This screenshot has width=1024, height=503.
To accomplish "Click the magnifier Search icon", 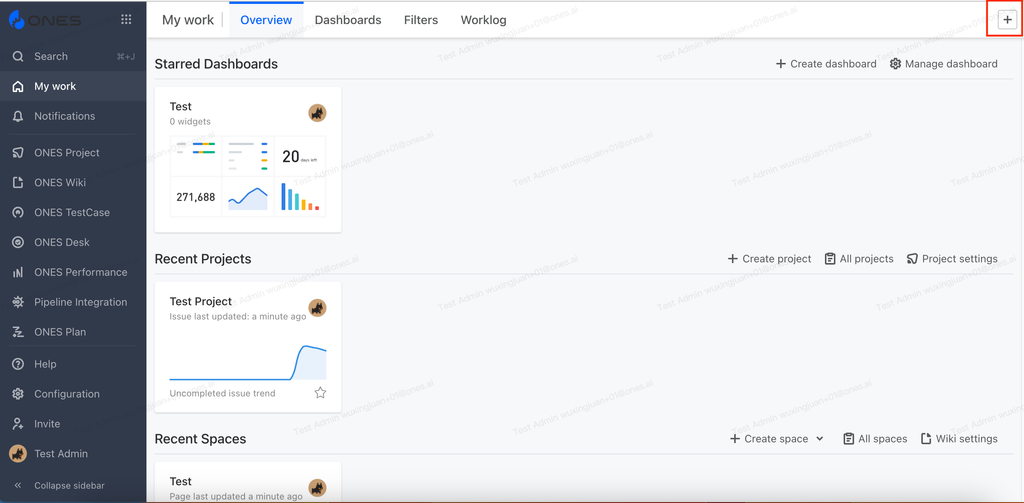I will 18,56.
